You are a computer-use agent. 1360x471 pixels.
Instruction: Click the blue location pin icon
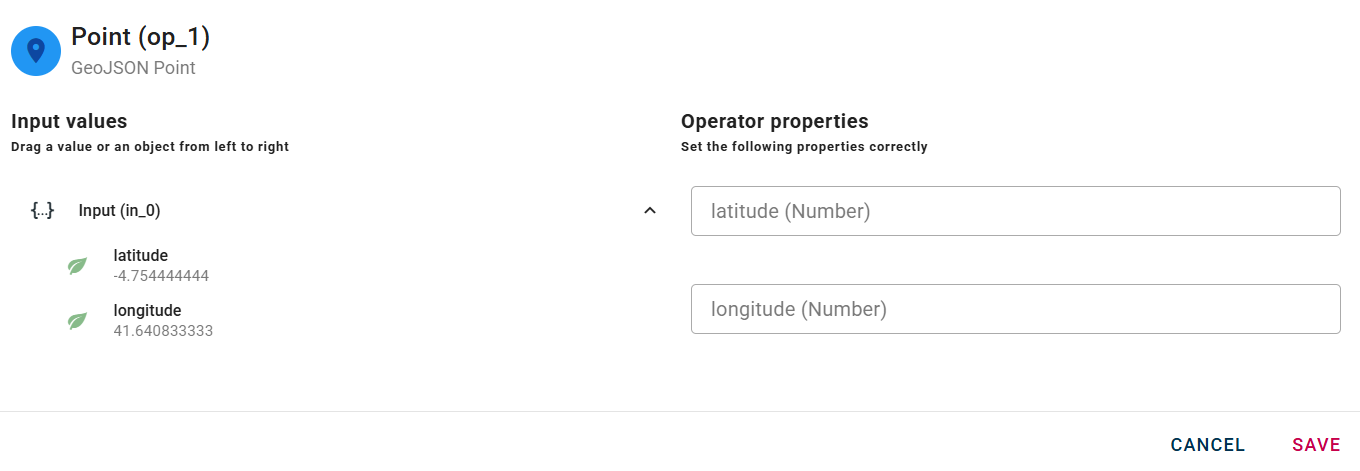pyautogui.click(x=36, y=51)
